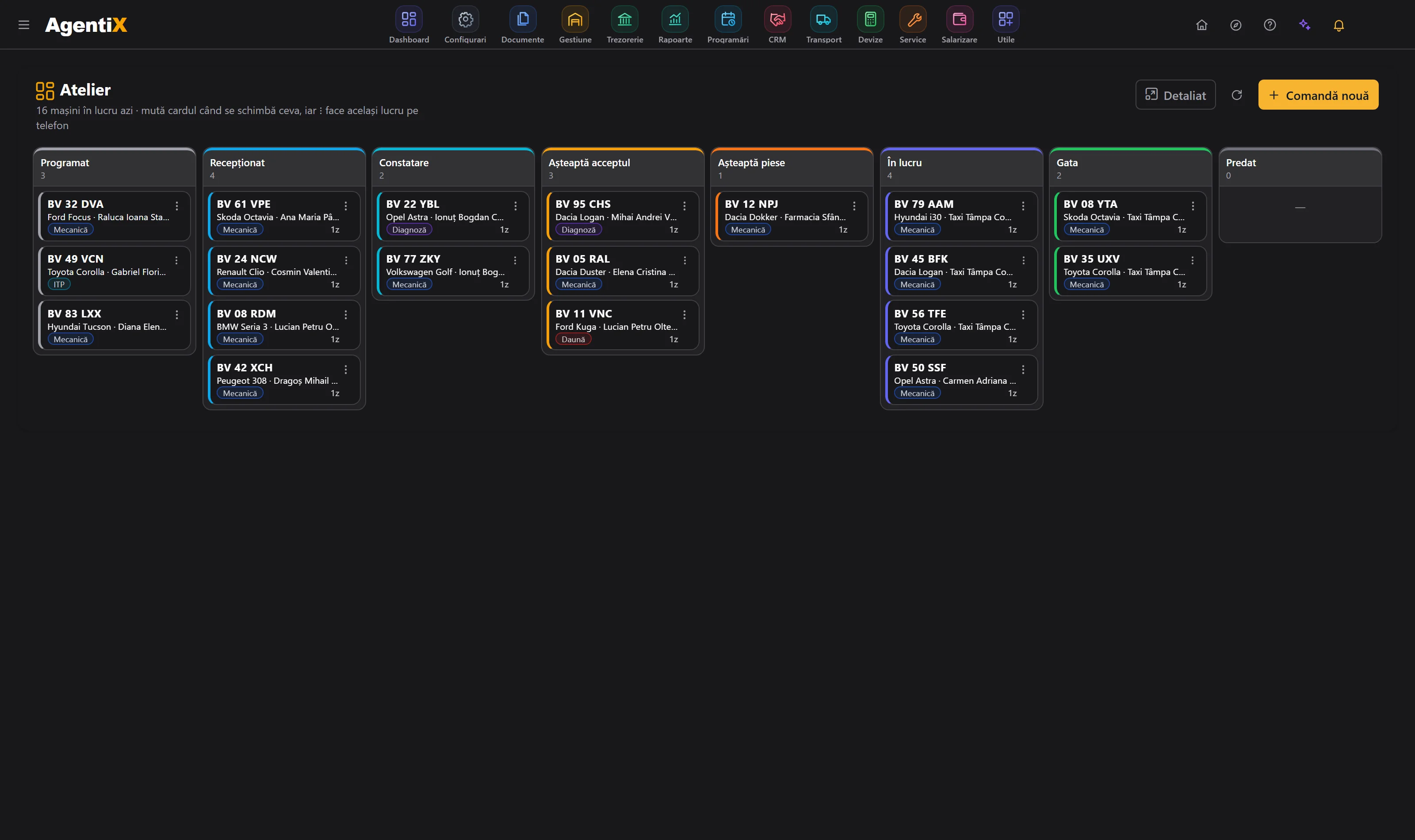This screenshot has width=1415, height=840.
Task: Create a new order with Comandă nouă
Action: point(1318,95)
